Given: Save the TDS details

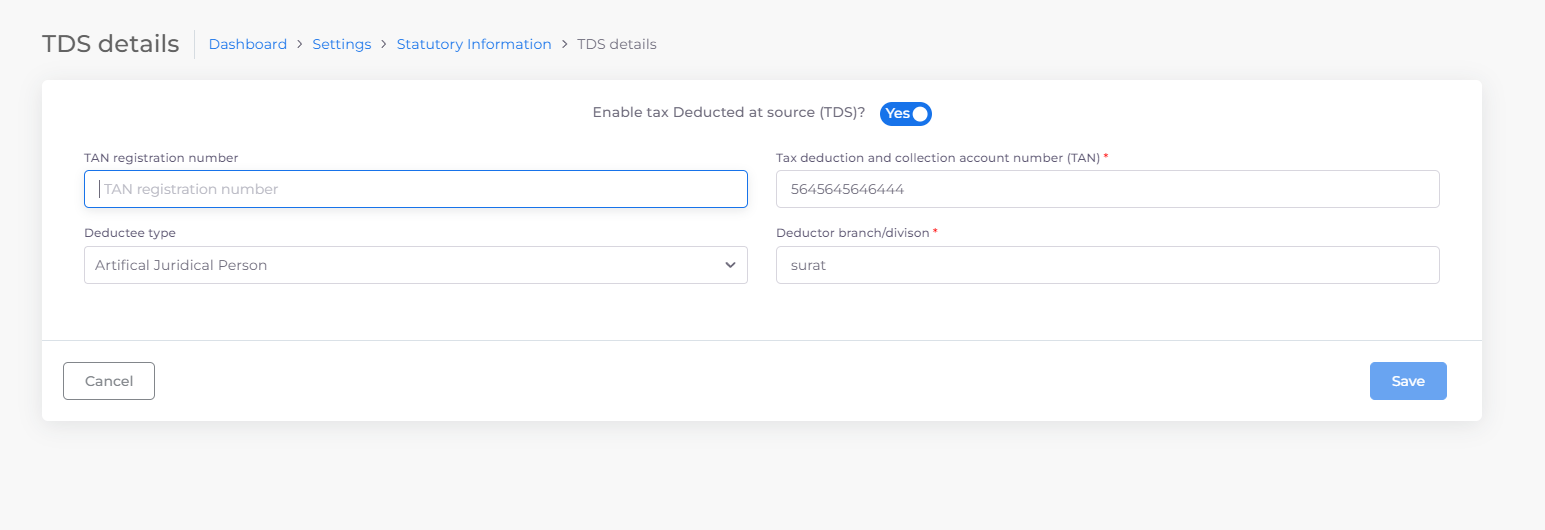Looking at the screenshot, I should pos(1408,381).
